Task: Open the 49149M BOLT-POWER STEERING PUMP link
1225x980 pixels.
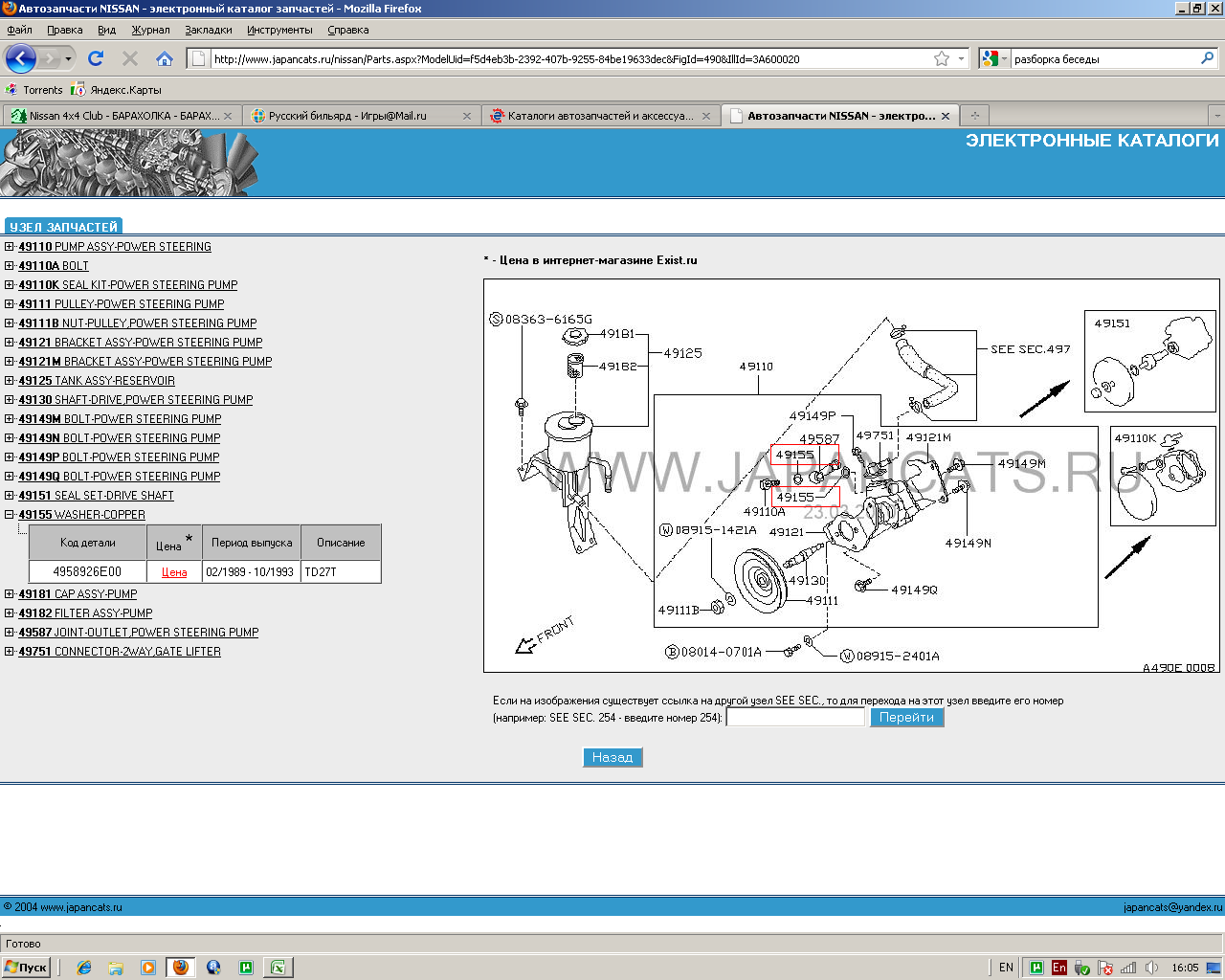Action: (120, 419)
